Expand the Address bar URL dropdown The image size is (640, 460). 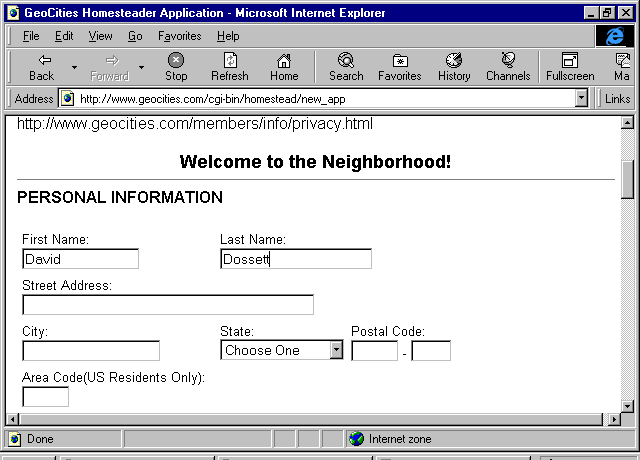pyautogui.click(x=581, y=98)
